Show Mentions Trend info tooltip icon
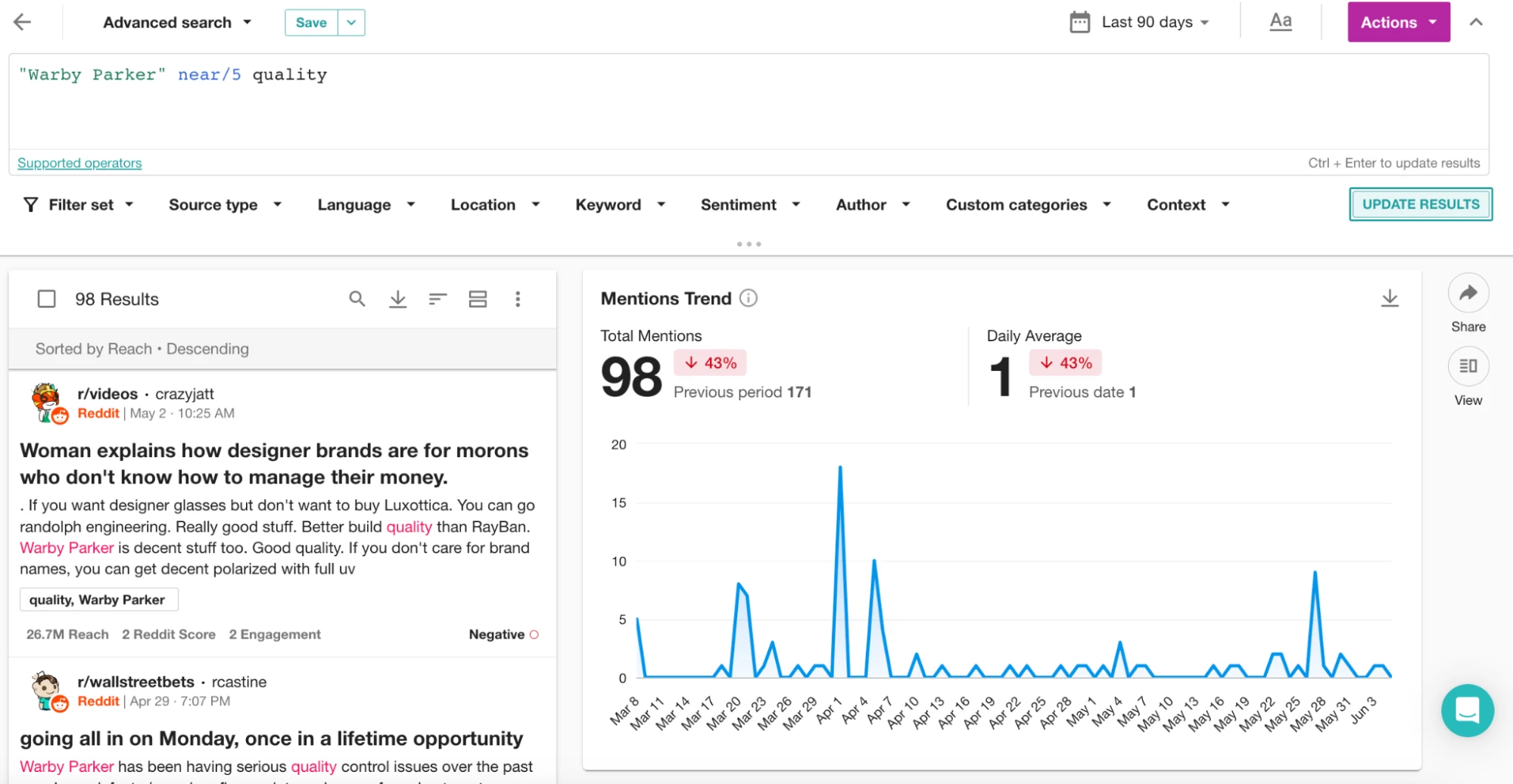 749,298
